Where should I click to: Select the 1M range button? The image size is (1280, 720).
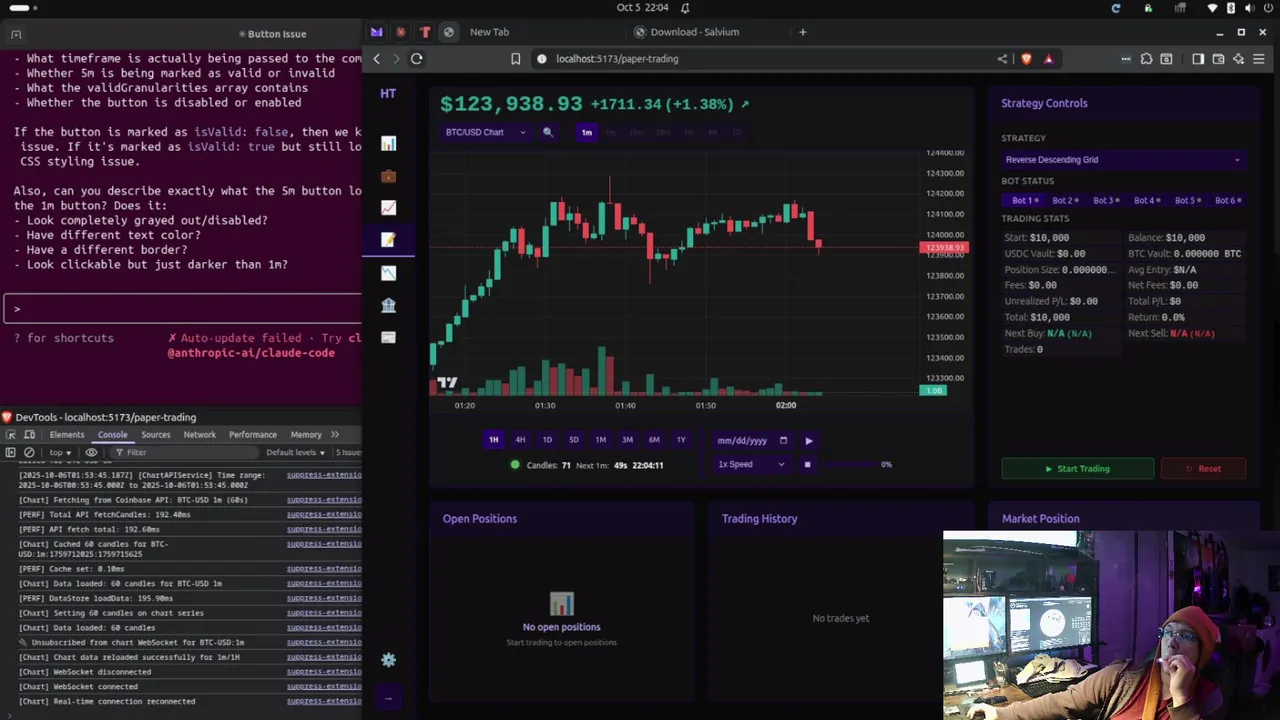coord(600,440)
